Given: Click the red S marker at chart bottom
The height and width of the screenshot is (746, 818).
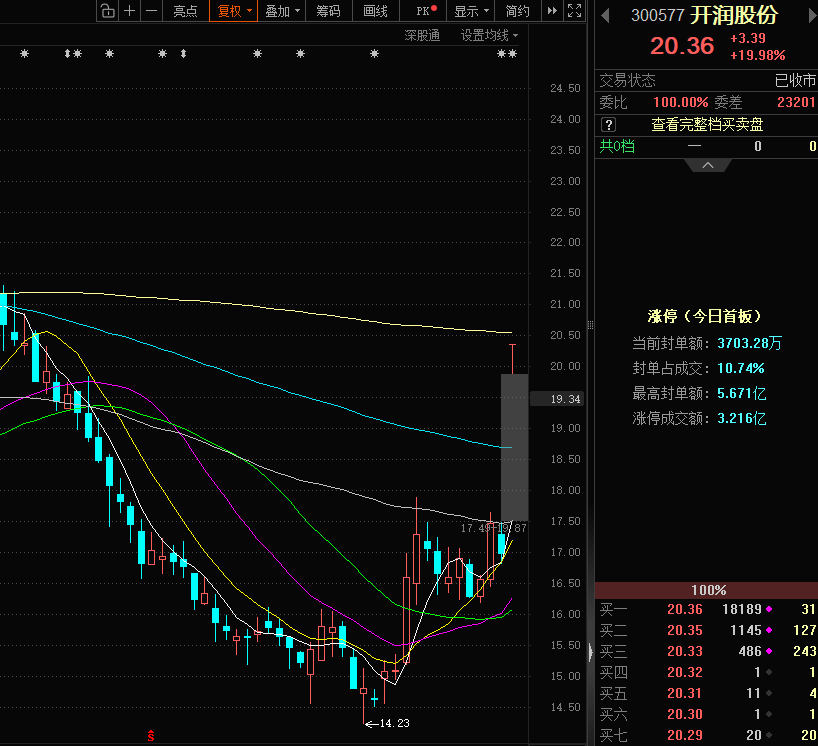Looking at the screenshot, I should [151, 736].
